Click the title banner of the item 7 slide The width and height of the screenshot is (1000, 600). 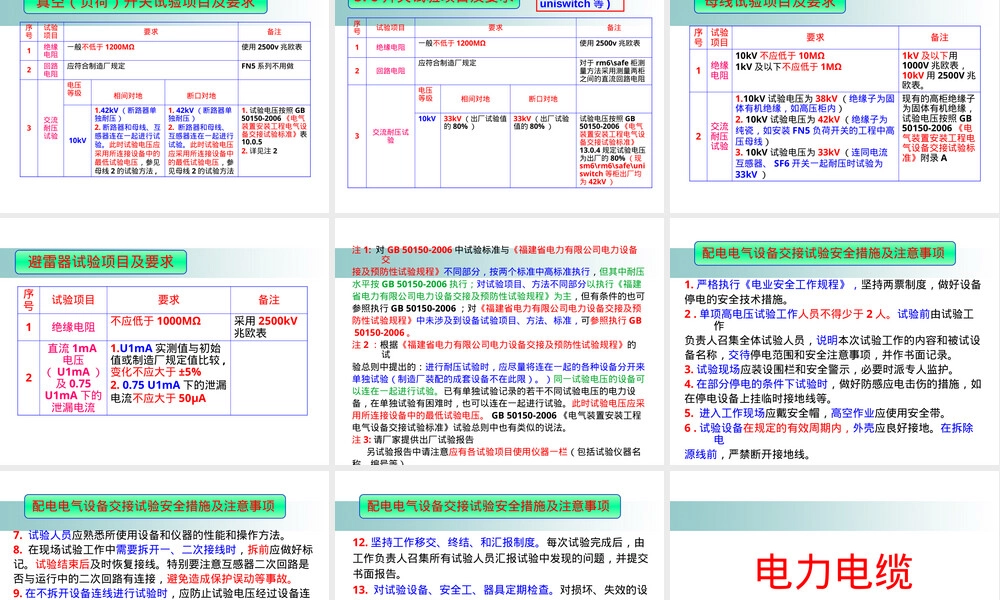point(155,506)
